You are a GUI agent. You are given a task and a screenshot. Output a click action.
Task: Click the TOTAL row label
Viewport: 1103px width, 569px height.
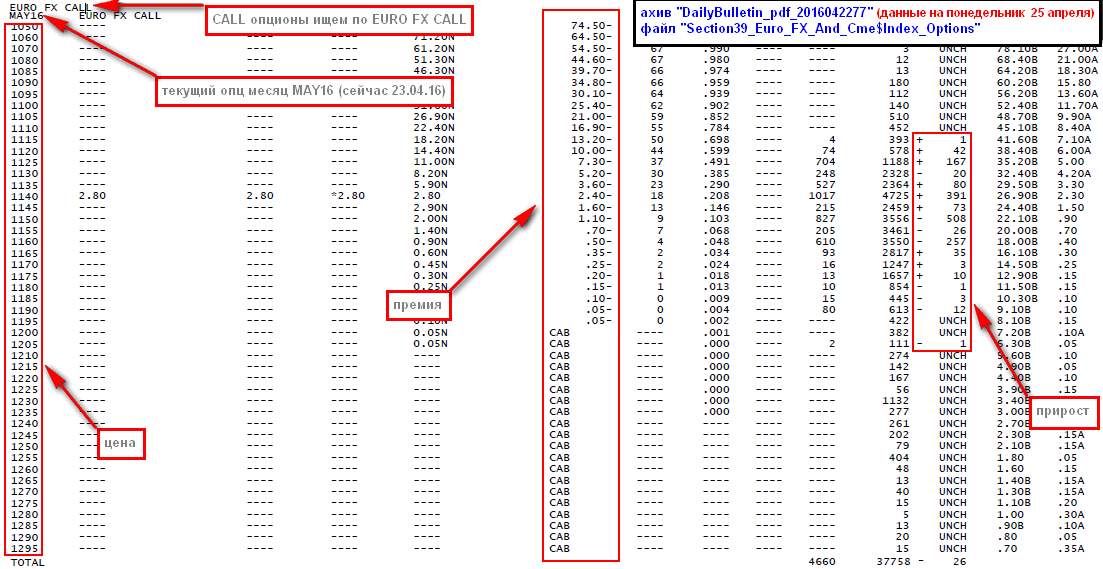[27, 563]
